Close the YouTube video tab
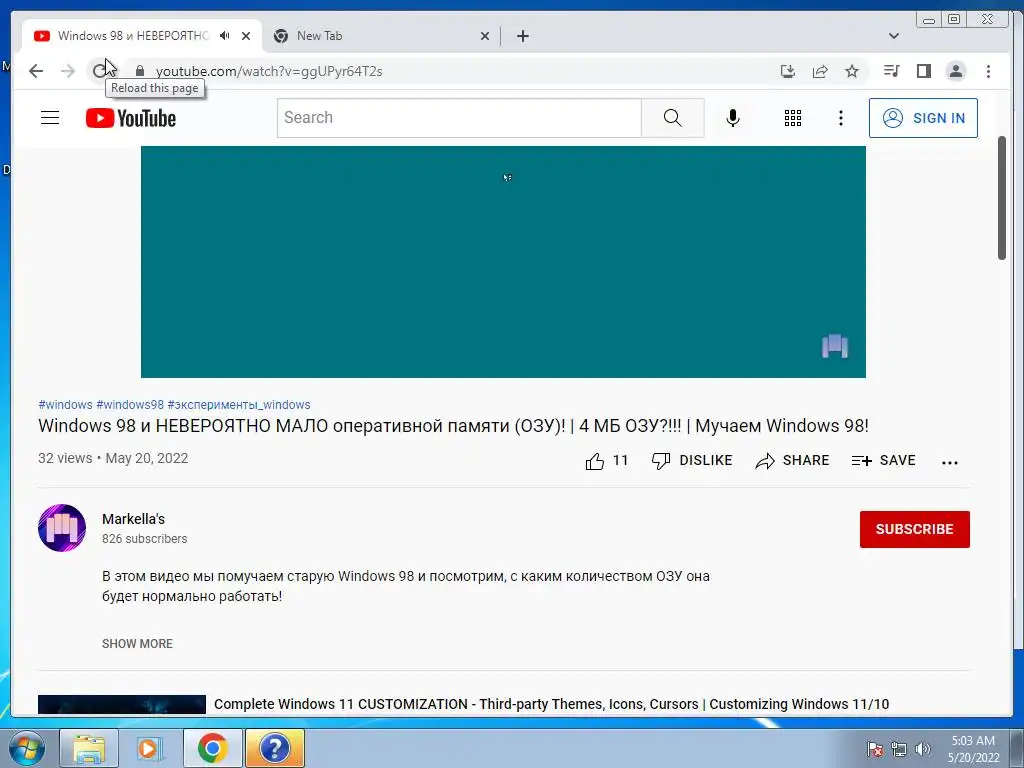This screenshot has height=768, width=1024. tap(246, 37)
